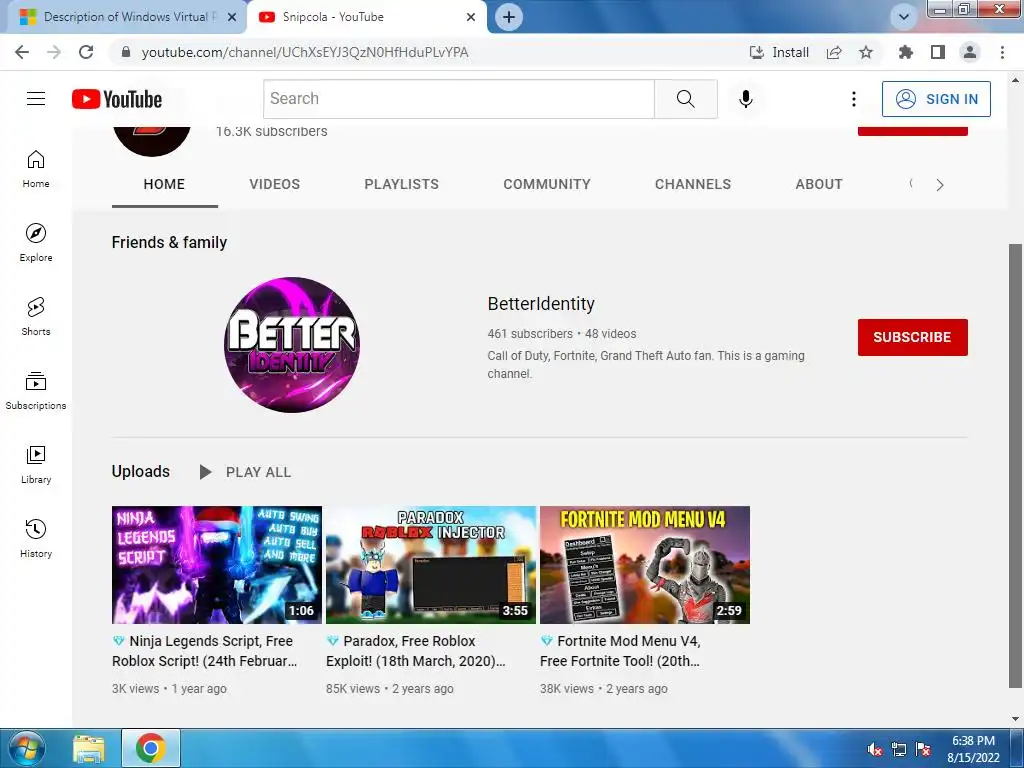Click the page vertical scrollbar thumb
This screenshot has width=1024, height=768.
click(x=1015, y=465)
